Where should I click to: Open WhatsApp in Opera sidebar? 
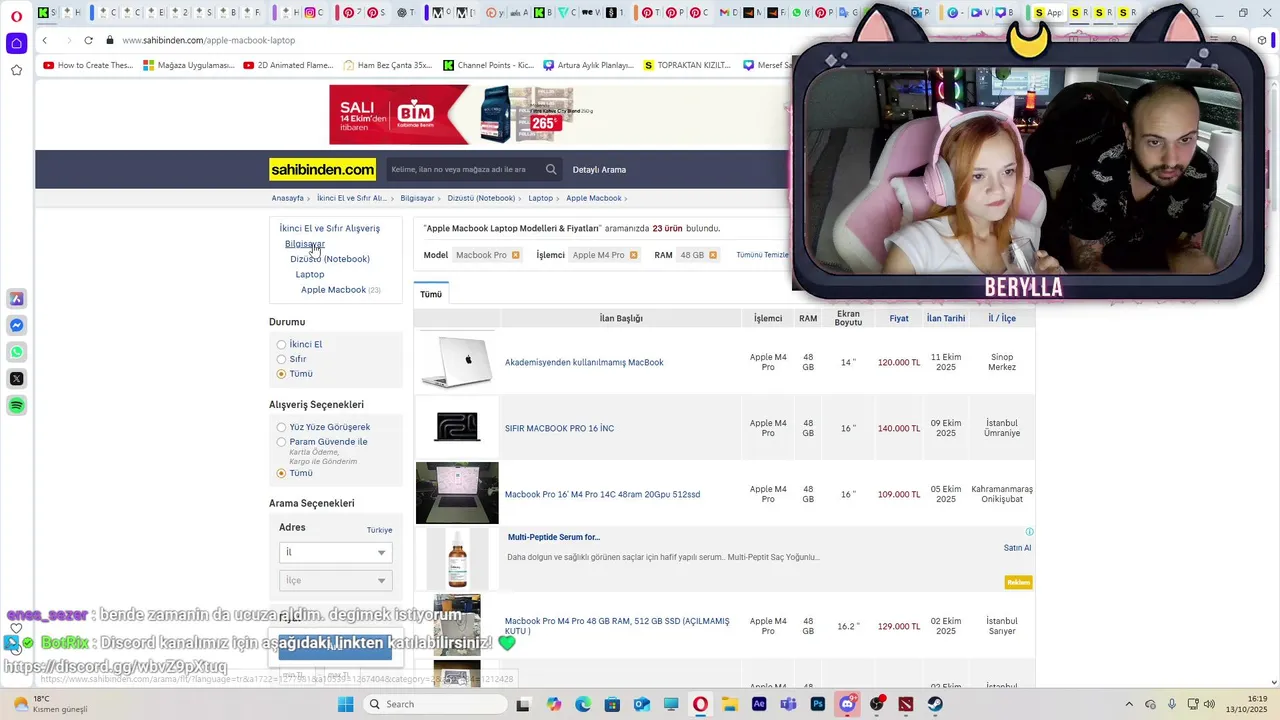pos(16,352)
